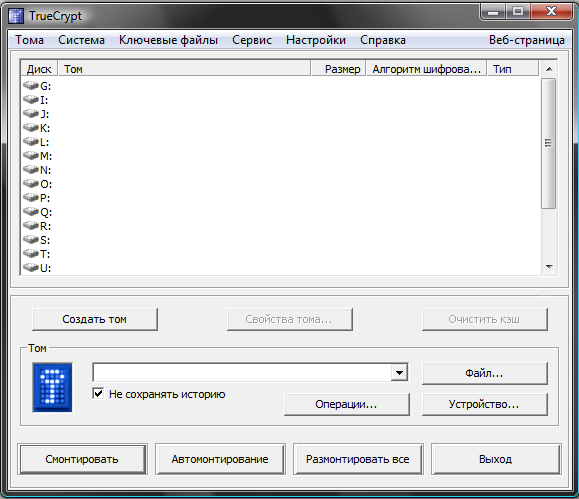The height and width of the screenshot is (499, 579).
Task: Click the 'Создать том' button
Action: (95, 319)
